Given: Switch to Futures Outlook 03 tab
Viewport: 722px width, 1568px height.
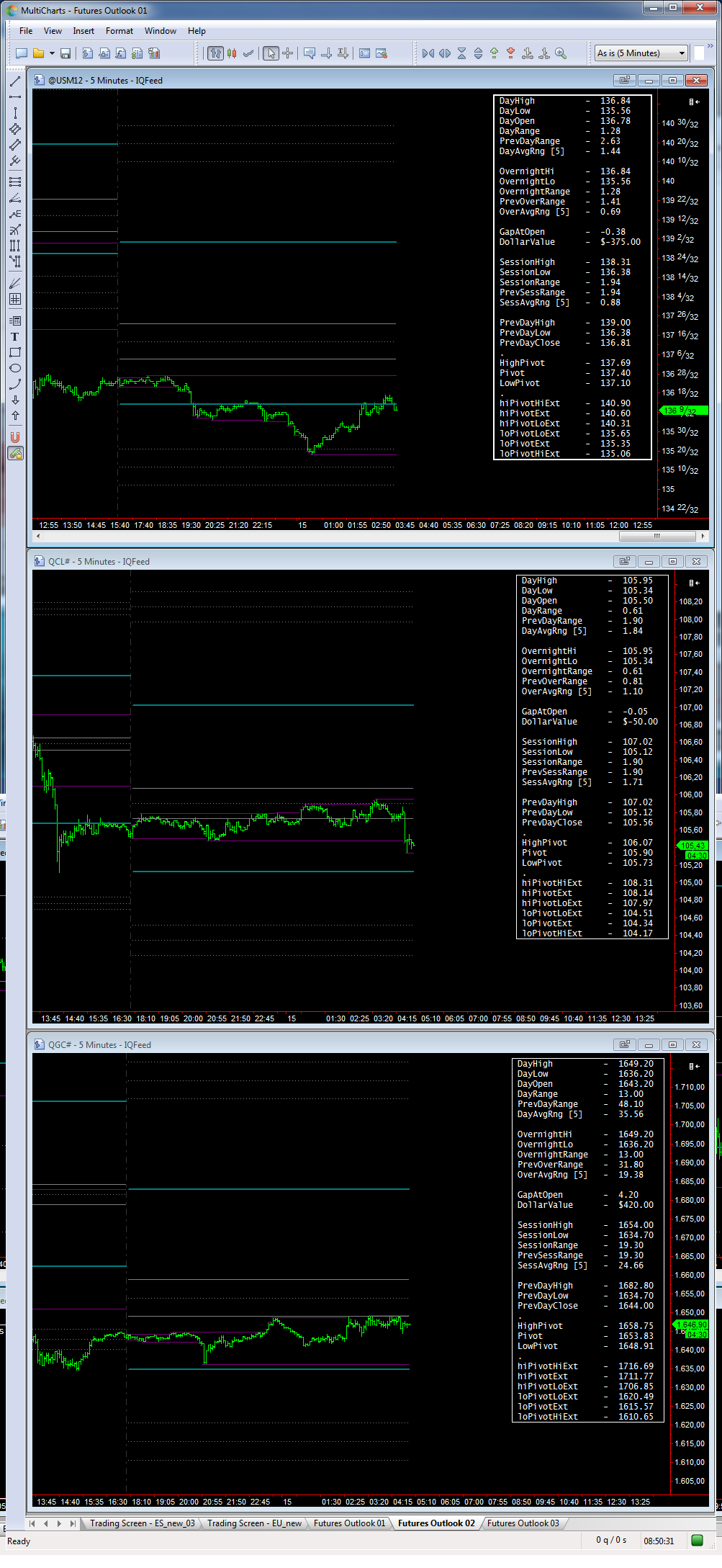Looking at the screenshot, I should (x=523, y=1523).
